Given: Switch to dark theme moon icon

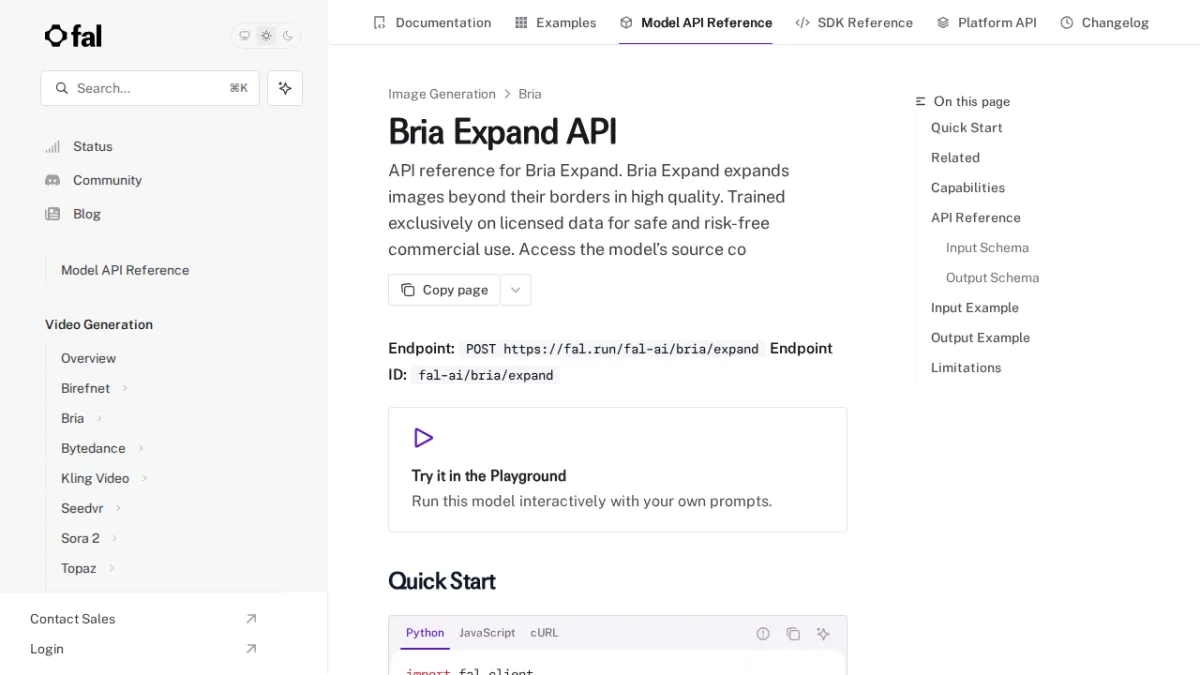Looking at the screenshot, I should click(288, 36).
